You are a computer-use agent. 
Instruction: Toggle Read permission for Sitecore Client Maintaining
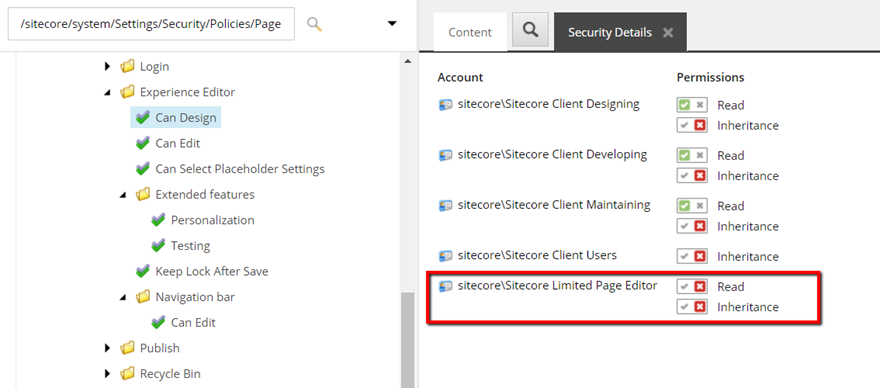pos(691,206)
